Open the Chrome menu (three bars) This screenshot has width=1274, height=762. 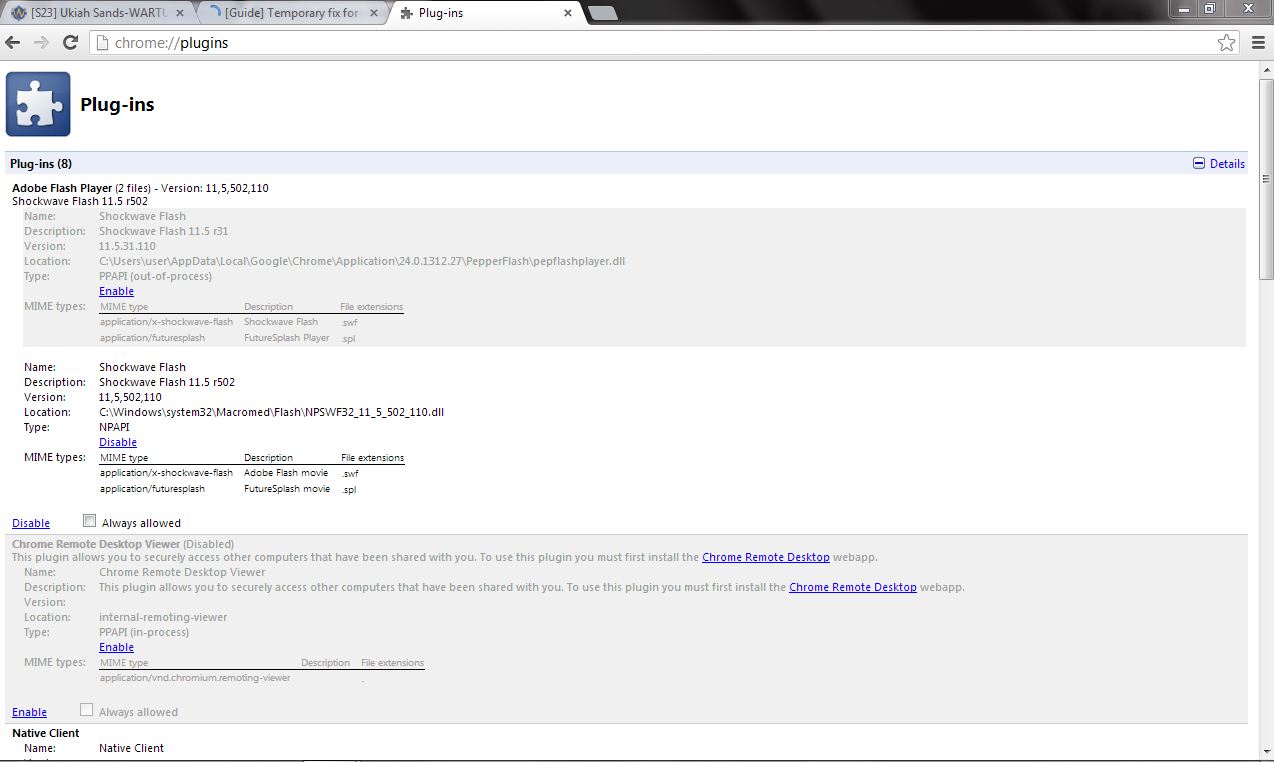pos(1258,43)
